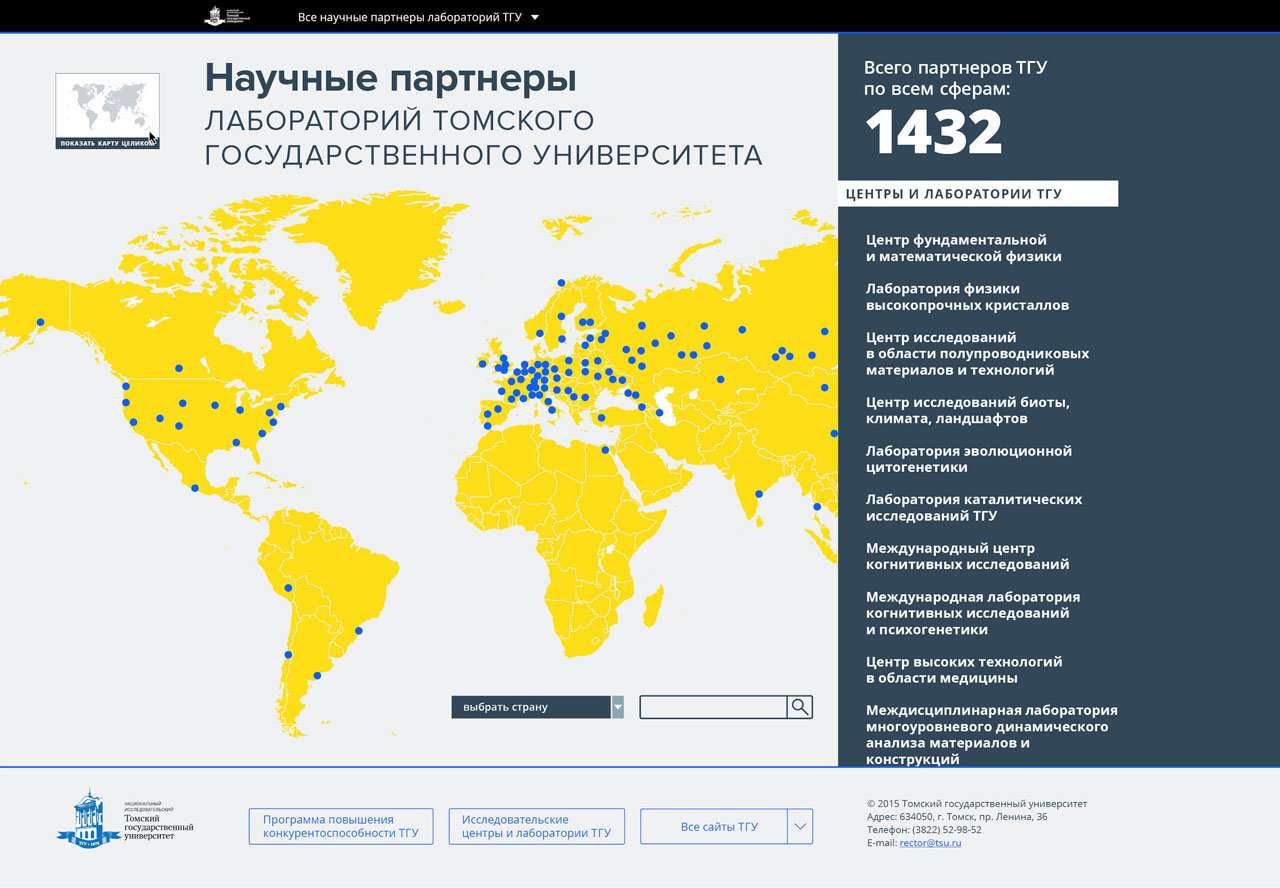The image size is (1280, 888).
Task: Open cognitive research and psychogenetics laboratory link
Action: [x=973, y=613]
